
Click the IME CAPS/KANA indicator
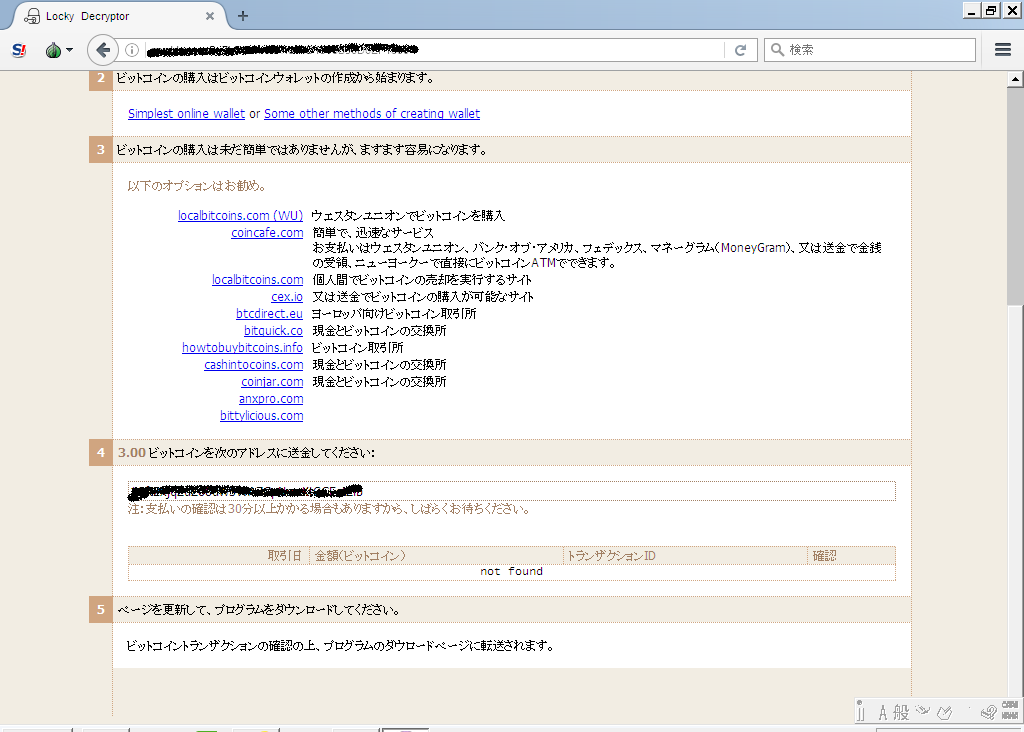(x=1010, y=710)
